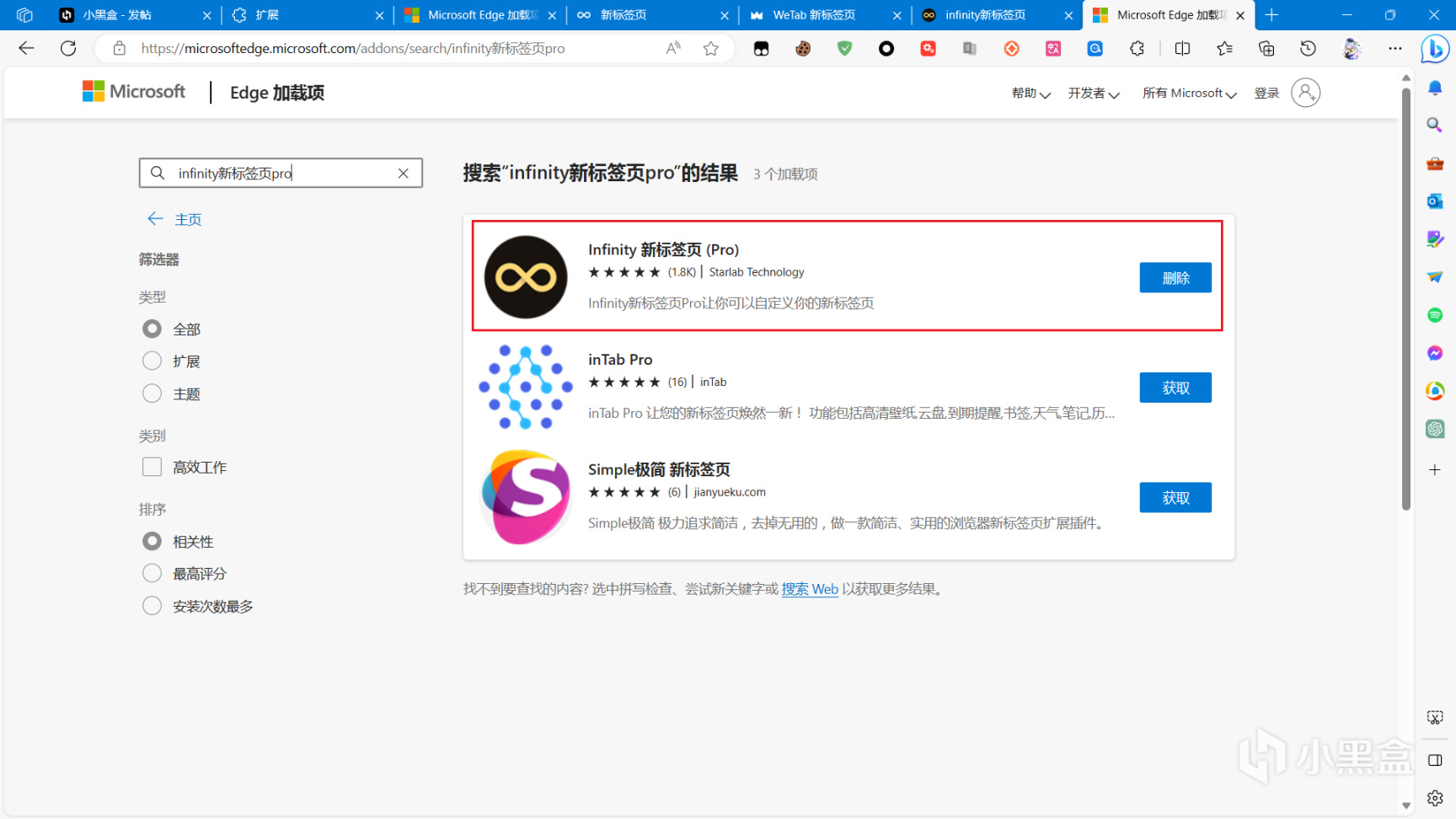Go back using the browser back arrow
The width and height of the screenshot is (1456, 819).
pyautogui.click(x=26, y=48)
